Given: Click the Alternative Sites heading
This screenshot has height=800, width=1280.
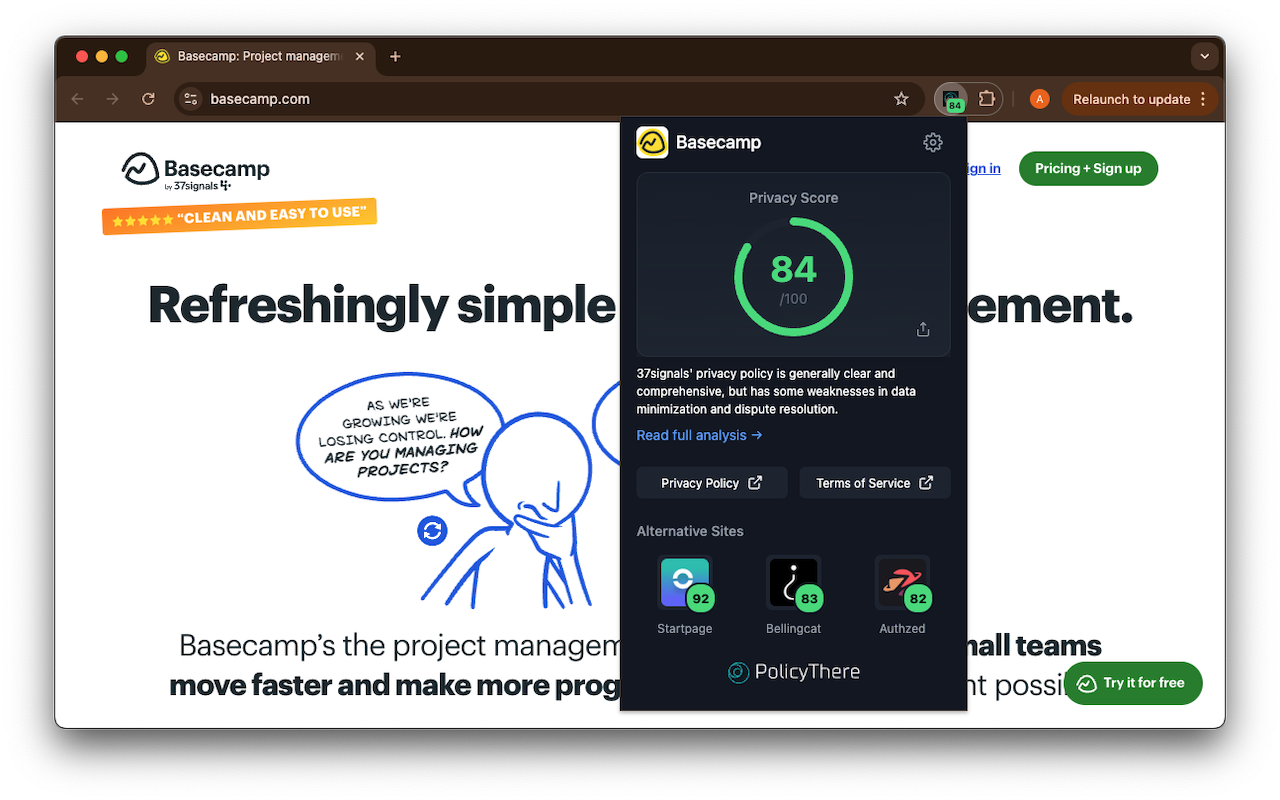Looking at the screenshot, I should (690, 531).
